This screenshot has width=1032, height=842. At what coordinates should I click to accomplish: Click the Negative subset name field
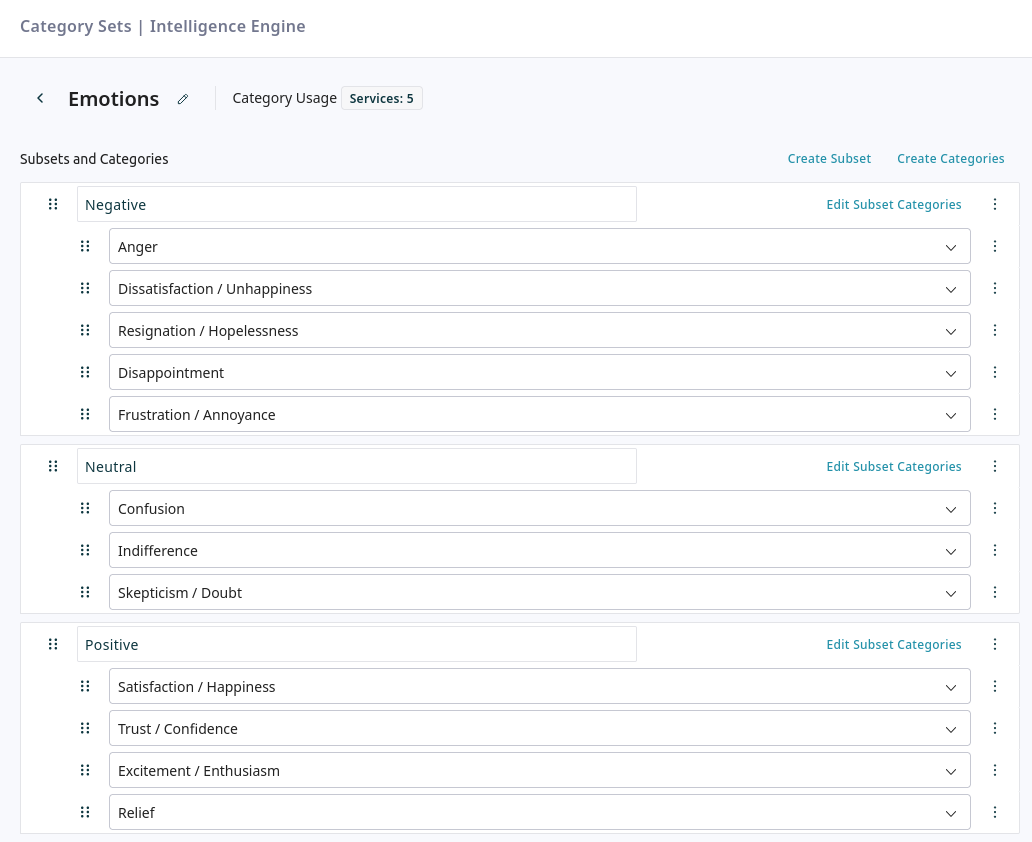click(356, 204)
